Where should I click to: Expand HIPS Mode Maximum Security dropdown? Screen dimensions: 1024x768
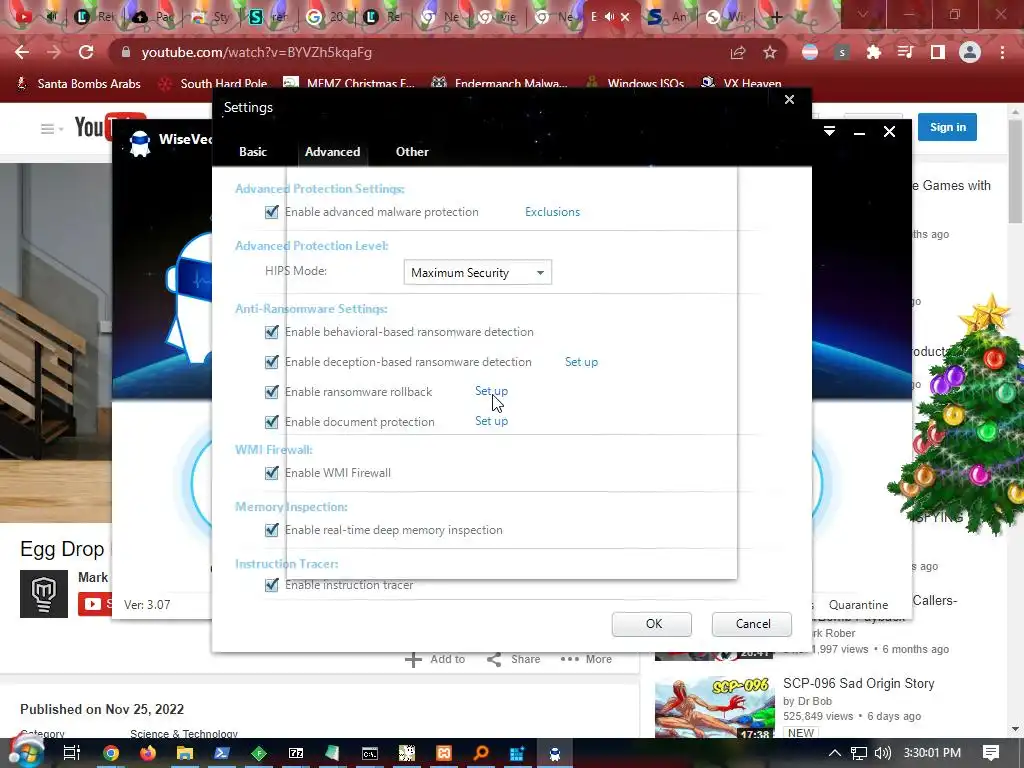[x=477, y=272]
